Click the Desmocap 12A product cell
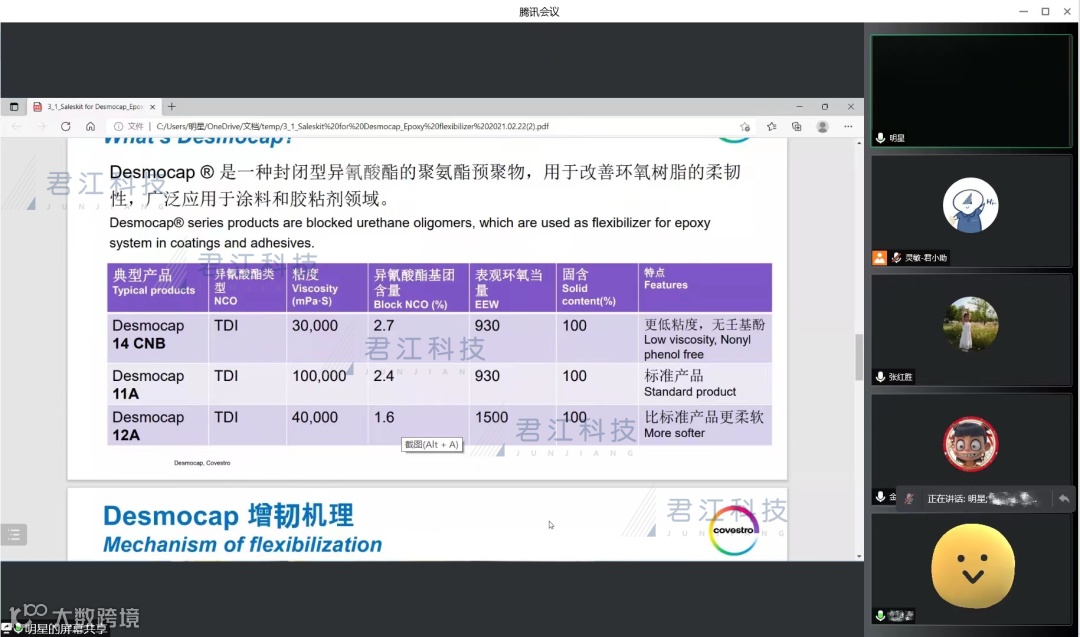1080x637 pixels. (x=157, y=426)
